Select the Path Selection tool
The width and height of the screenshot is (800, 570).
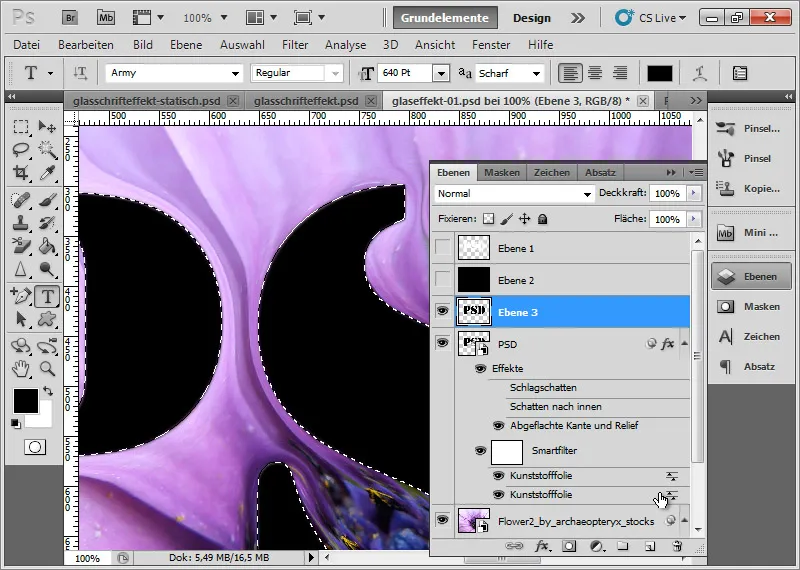(21, 319)
